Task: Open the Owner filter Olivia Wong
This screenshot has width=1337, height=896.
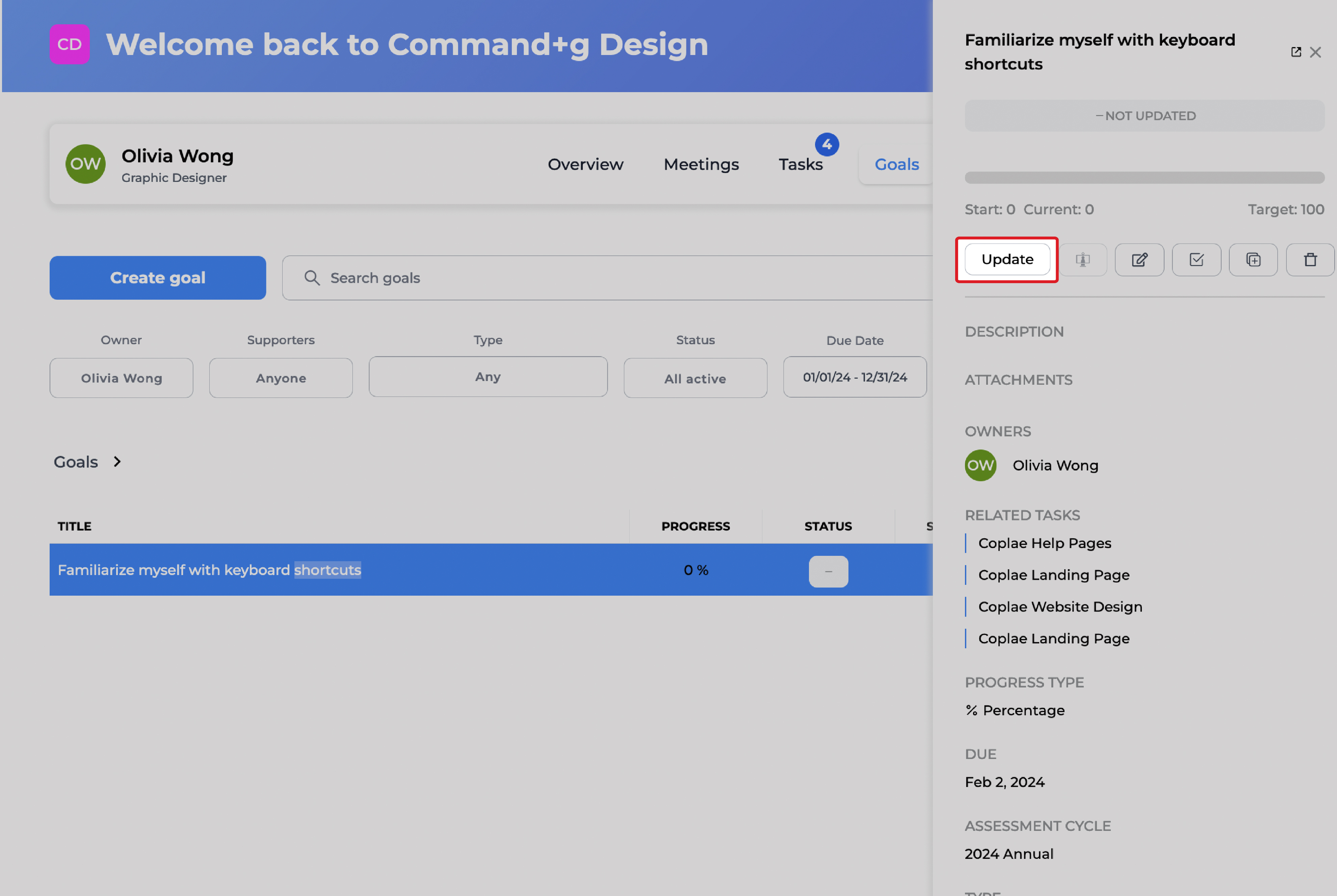Action: click(121, 378)
